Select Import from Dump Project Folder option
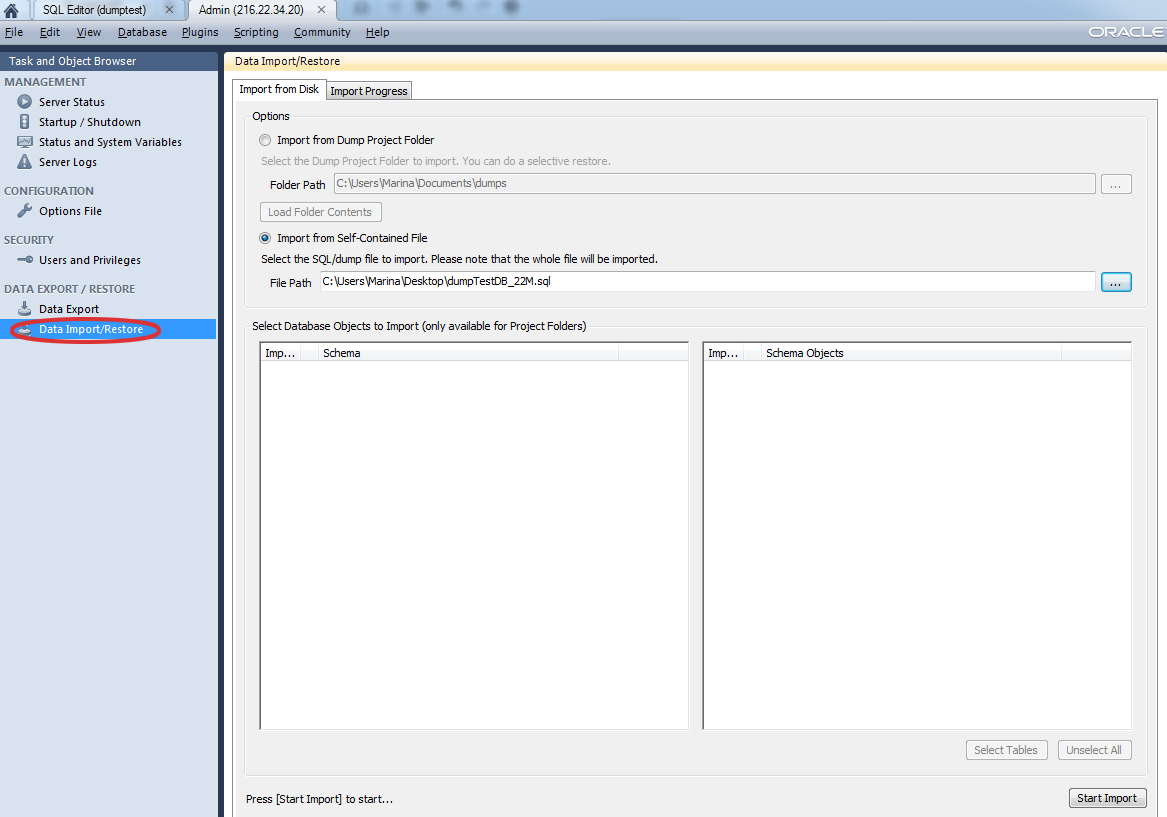 tap(265, 140)
